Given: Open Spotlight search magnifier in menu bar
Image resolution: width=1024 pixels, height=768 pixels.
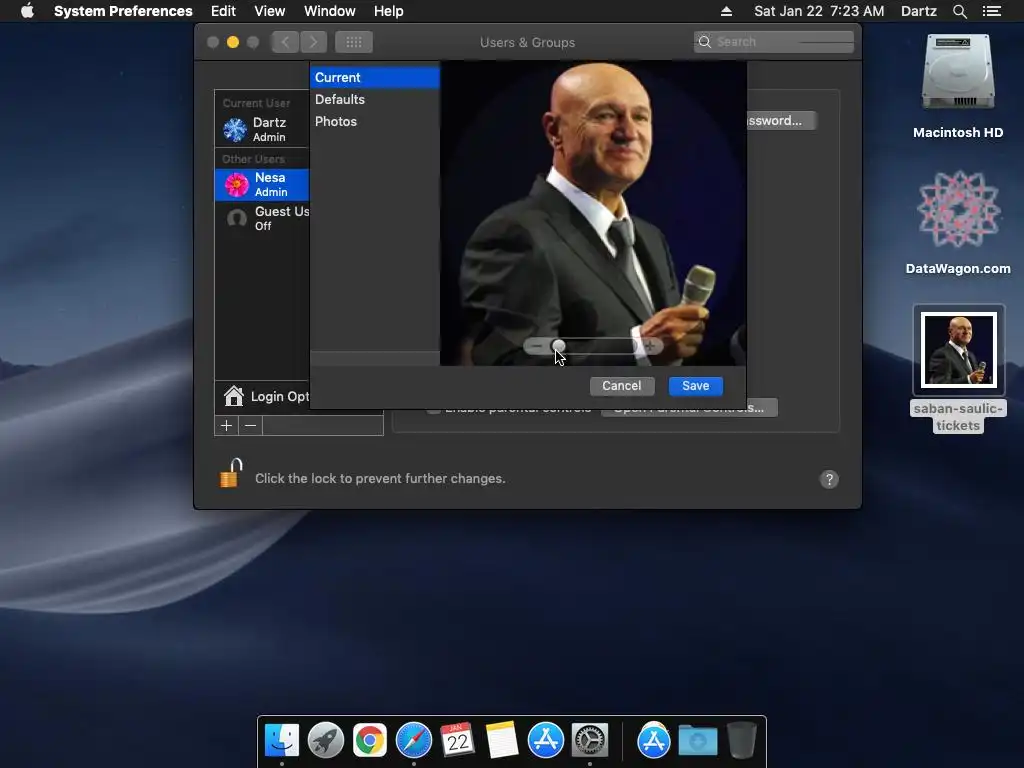Looking at the screenshot, I should 959,11.
